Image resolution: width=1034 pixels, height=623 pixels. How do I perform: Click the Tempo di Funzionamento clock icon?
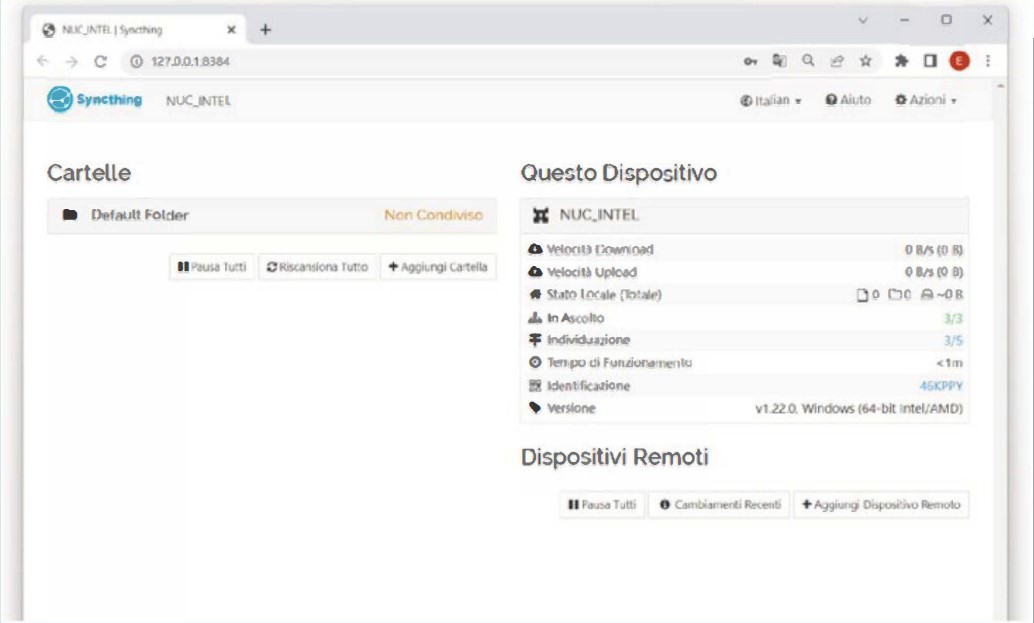(x=535, y=362)
